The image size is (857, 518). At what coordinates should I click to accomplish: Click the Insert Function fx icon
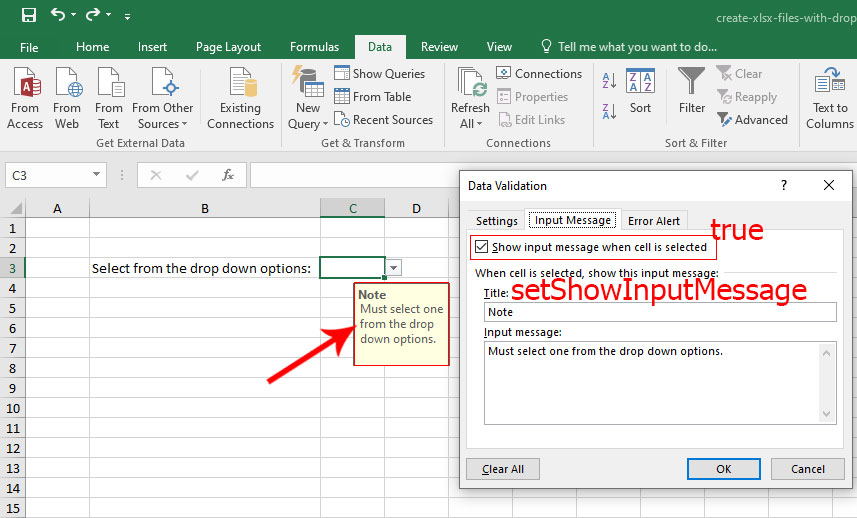point(228,175)
